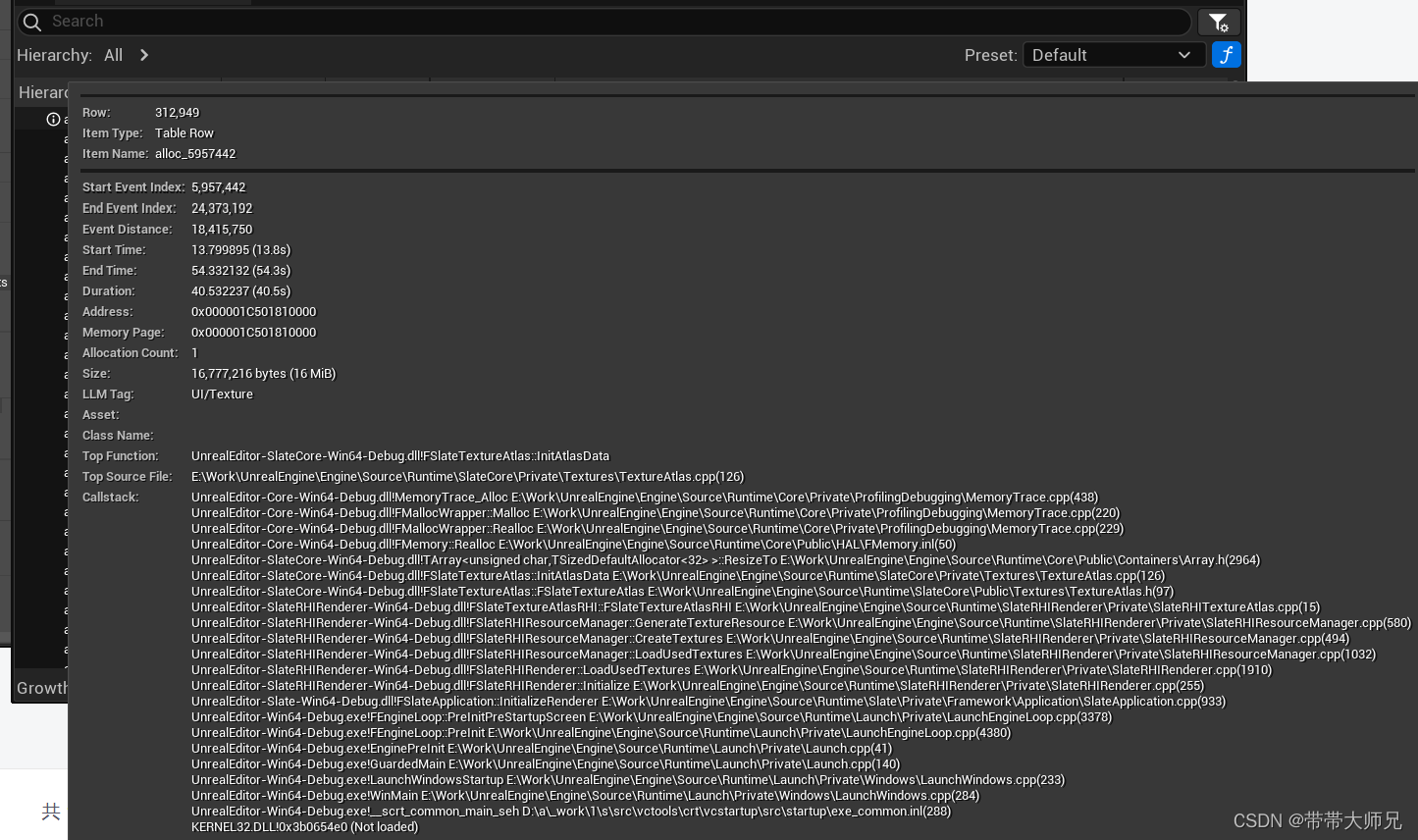Select the WinMain callstack line
The image size is (1418, 840).
pos(585,796)
